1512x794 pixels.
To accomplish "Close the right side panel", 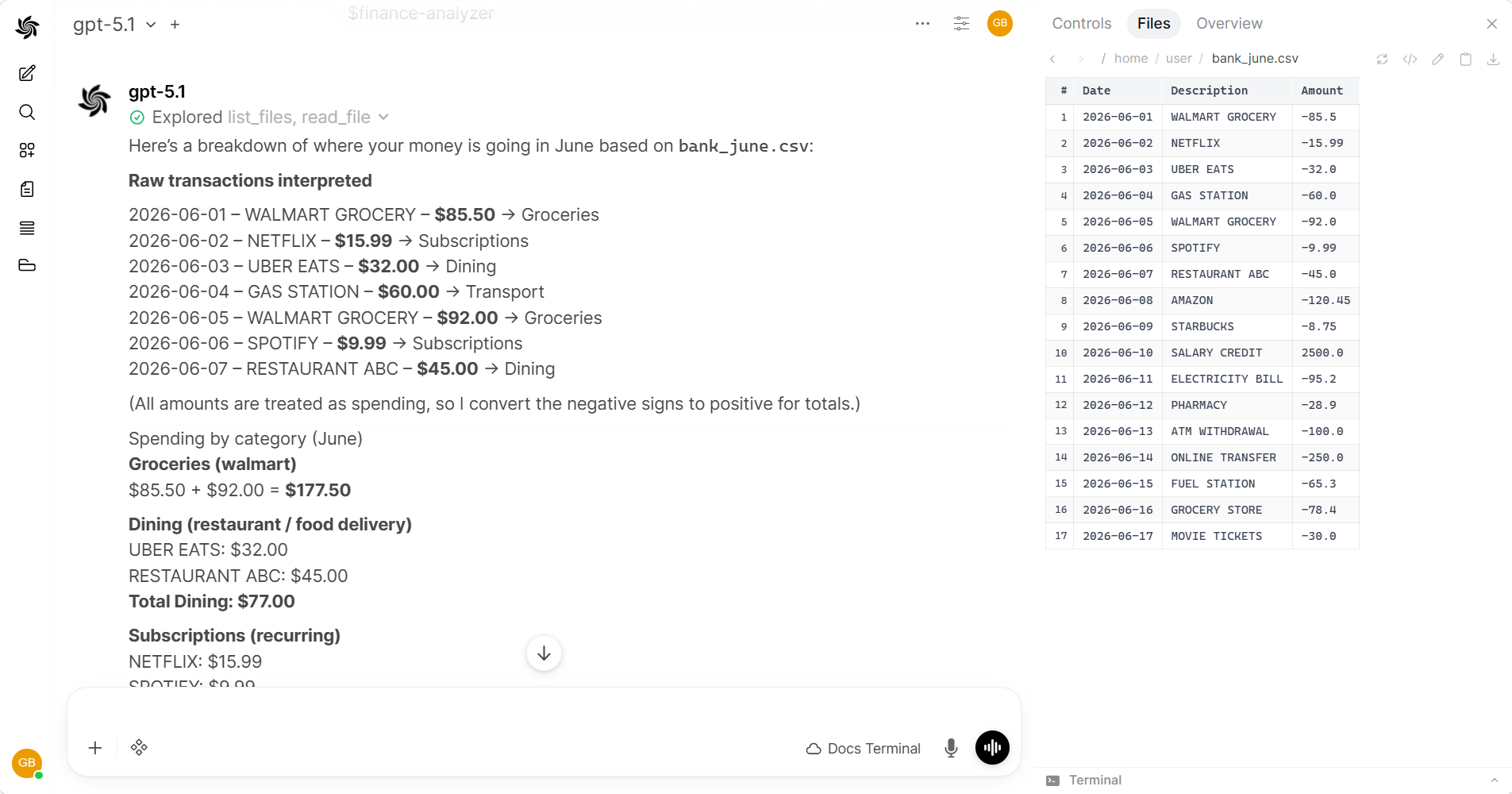I will coord(1492,24).
